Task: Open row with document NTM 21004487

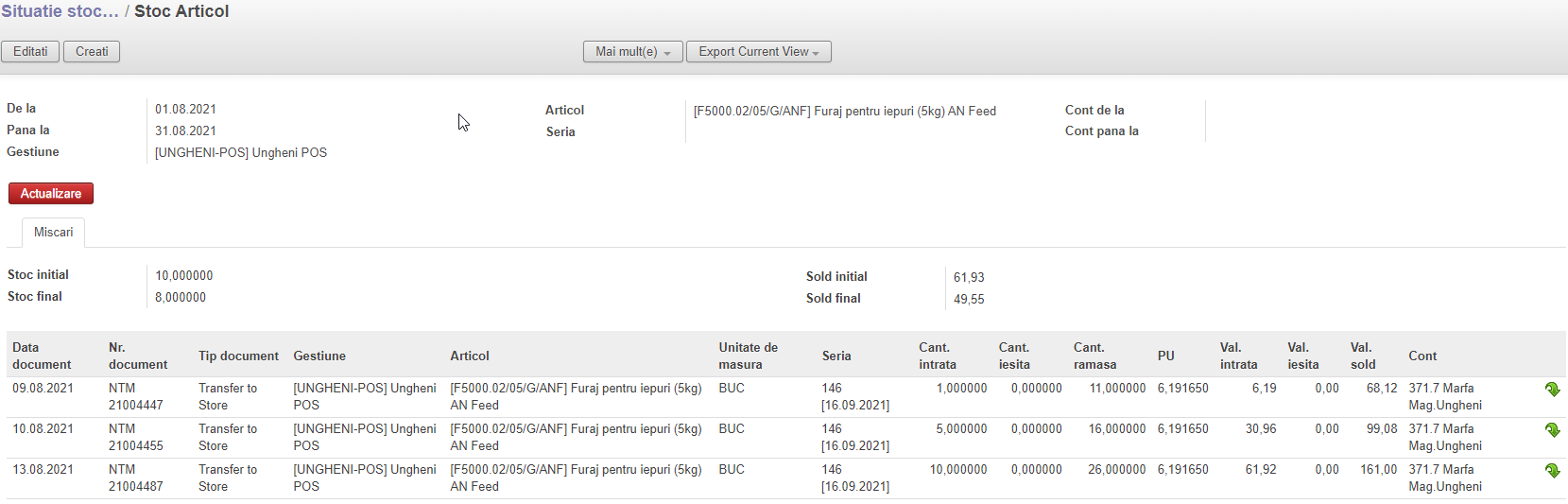Action: [x=135, y=478]
